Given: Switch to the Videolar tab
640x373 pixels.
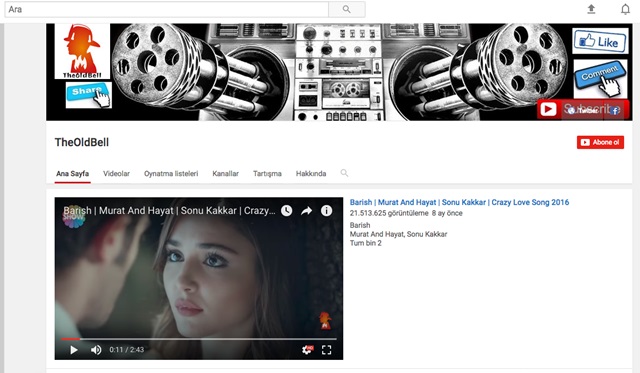Looking at the screenshot, I should (116, 173).
